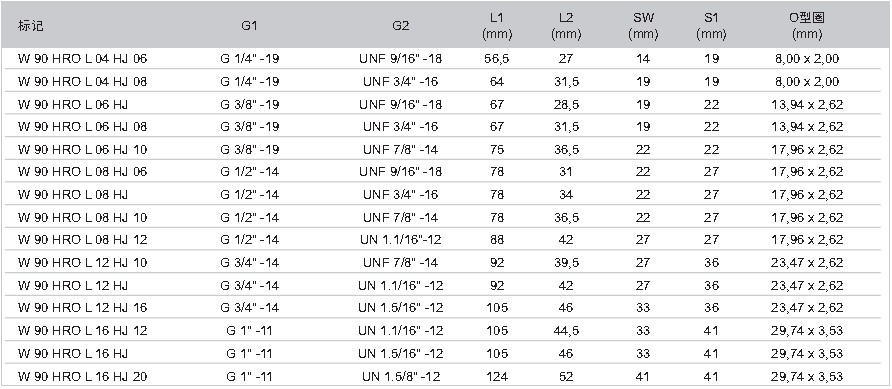Image resolution: width=892 pixels, height=389 pixels.
Task: Select the L1 value 56,5 cell
Action: click(497, 59)
